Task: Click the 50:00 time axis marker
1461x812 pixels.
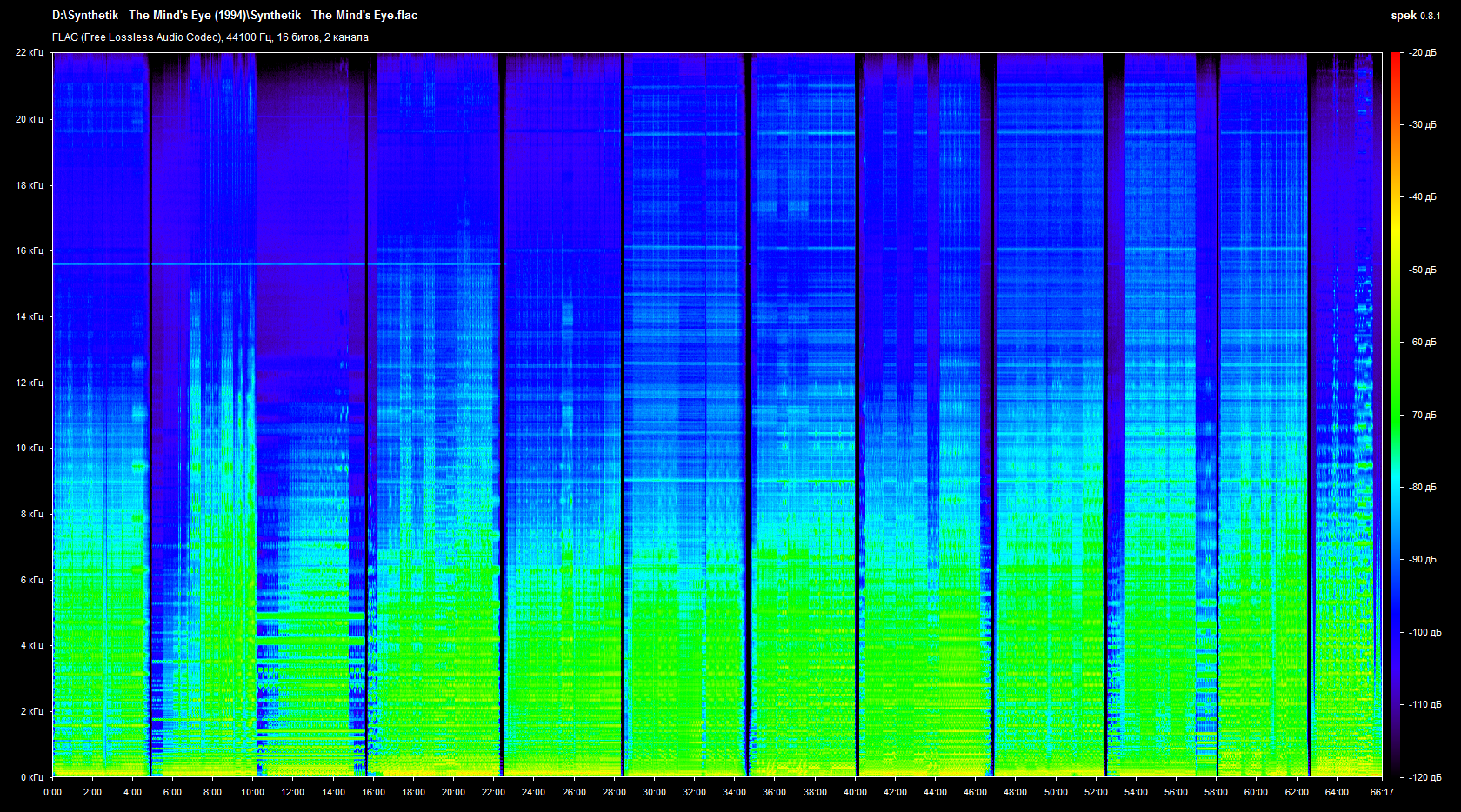Action: click(x=1056, y=792)
